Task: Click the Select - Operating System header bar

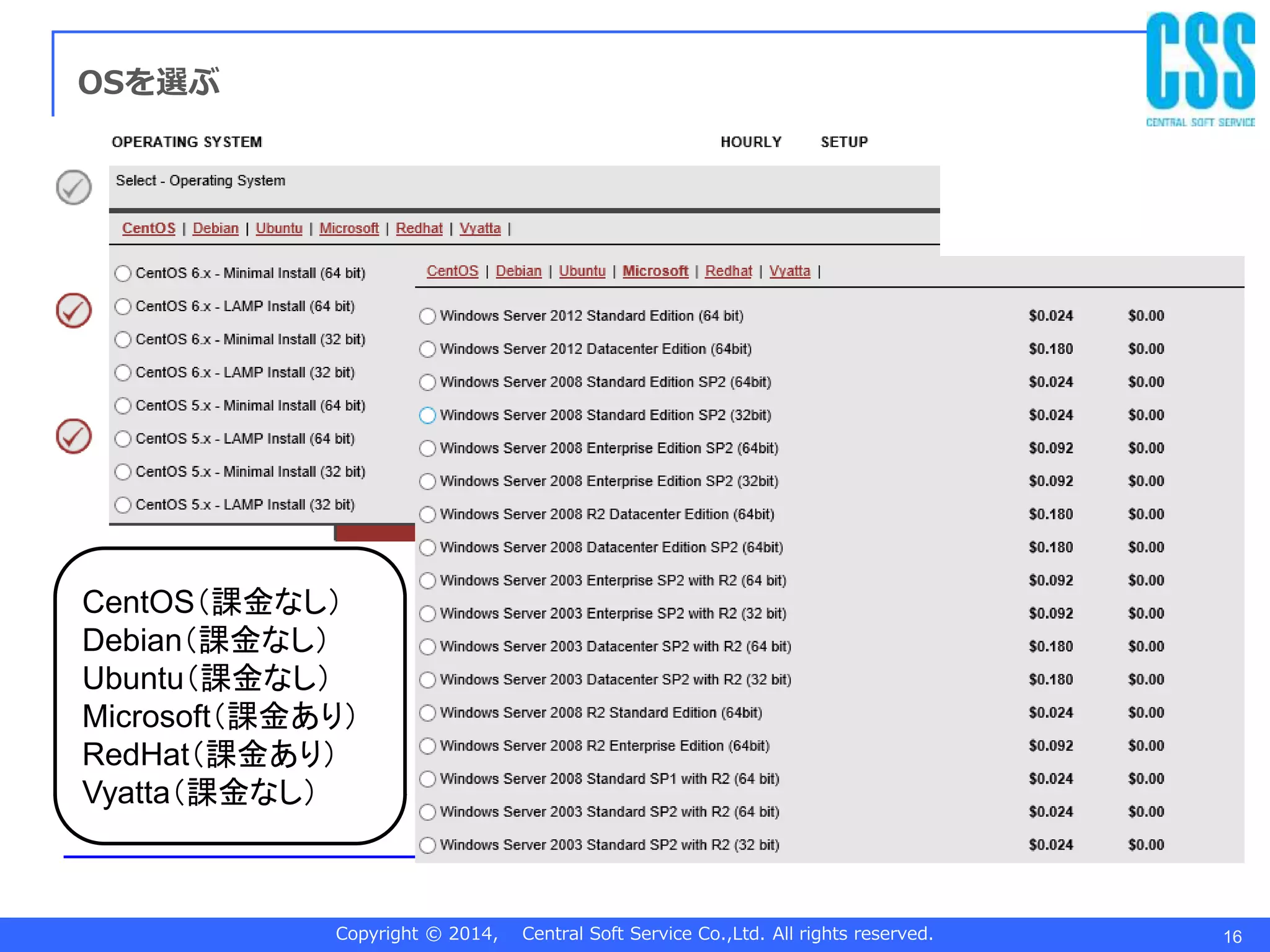Action: (x=525, y=187)
